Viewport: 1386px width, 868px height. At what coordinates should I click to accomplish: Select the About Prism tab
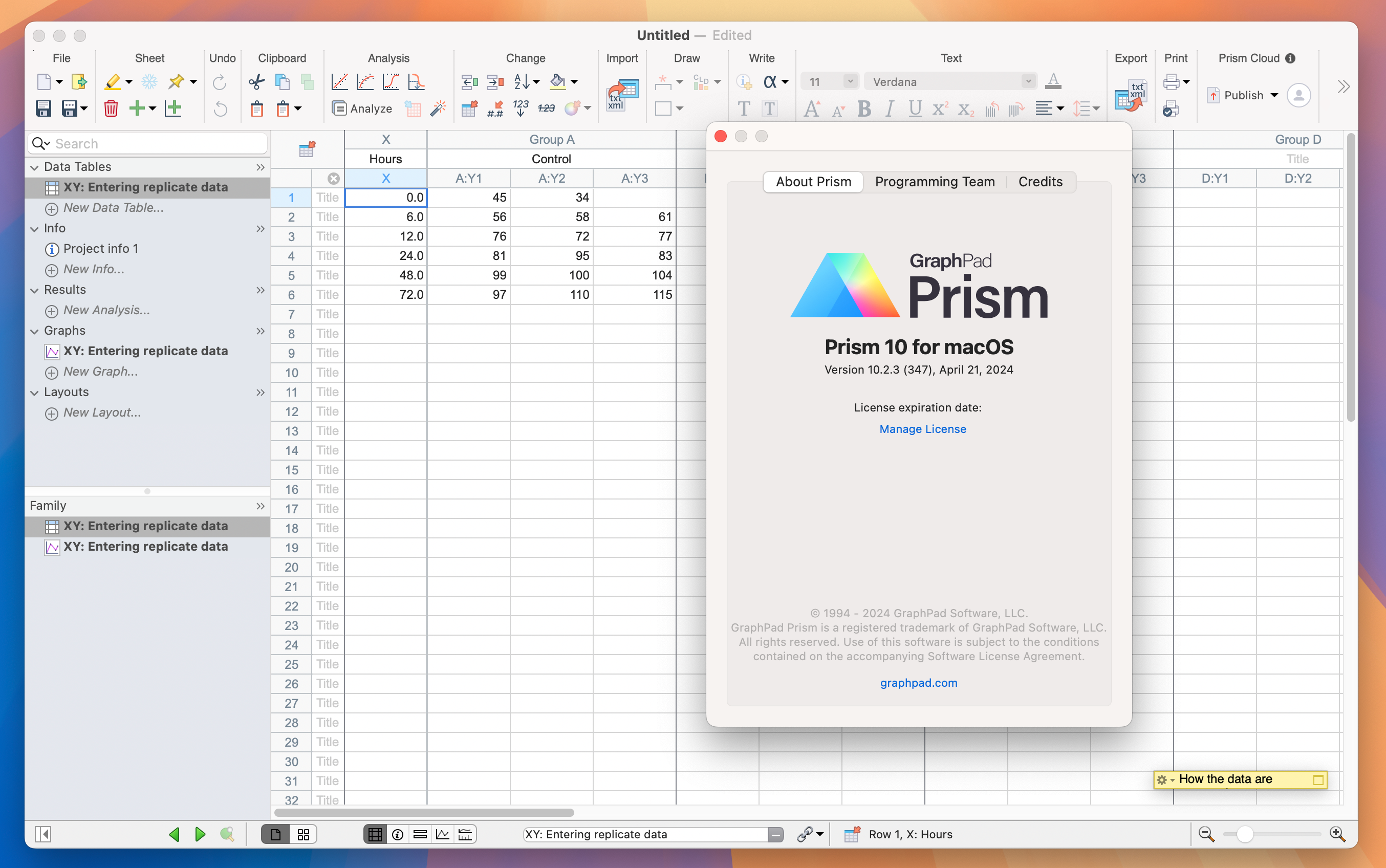pos(813,181)
